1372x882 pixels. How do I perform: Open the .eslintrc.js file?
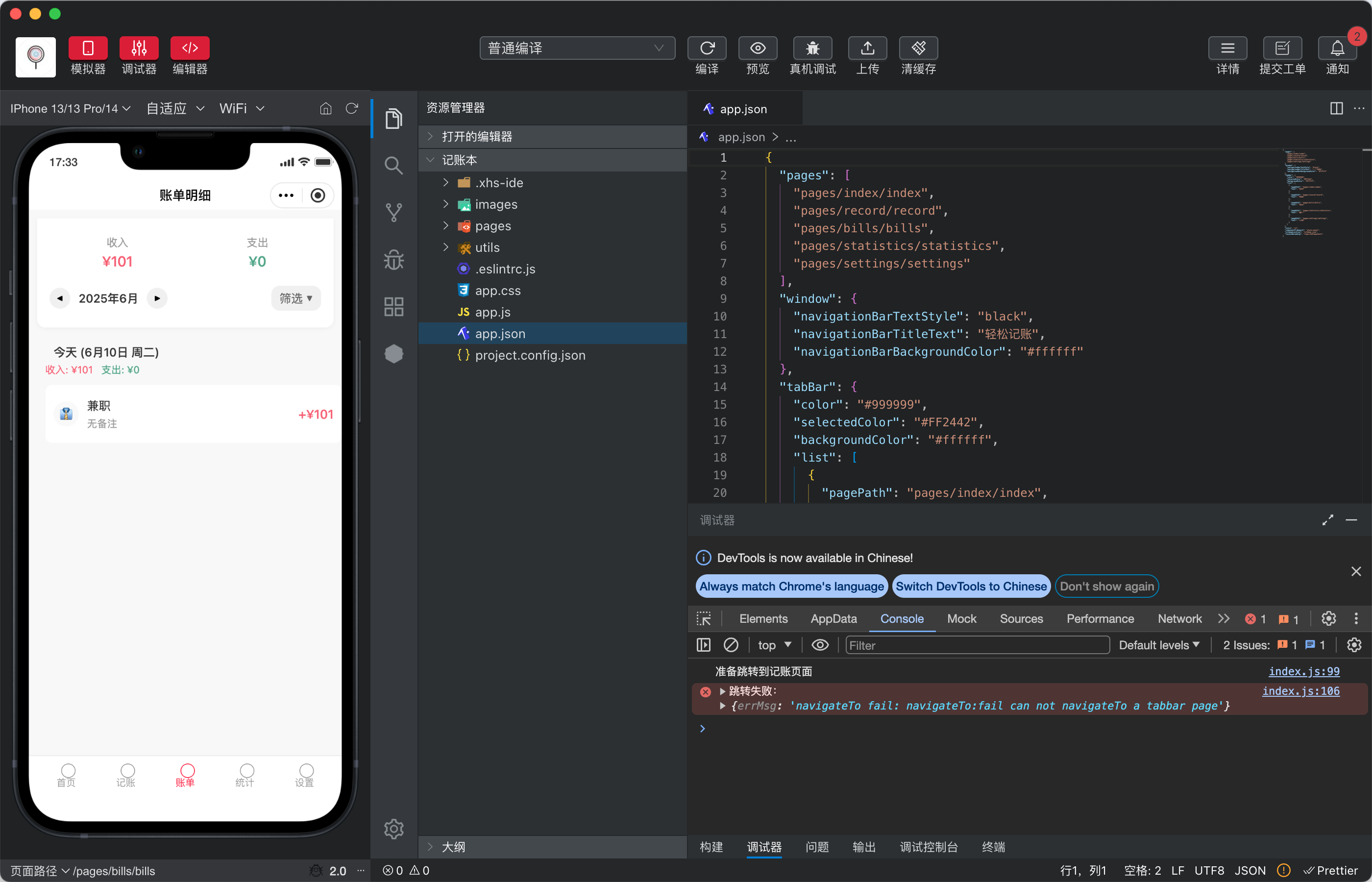(553, 269)
